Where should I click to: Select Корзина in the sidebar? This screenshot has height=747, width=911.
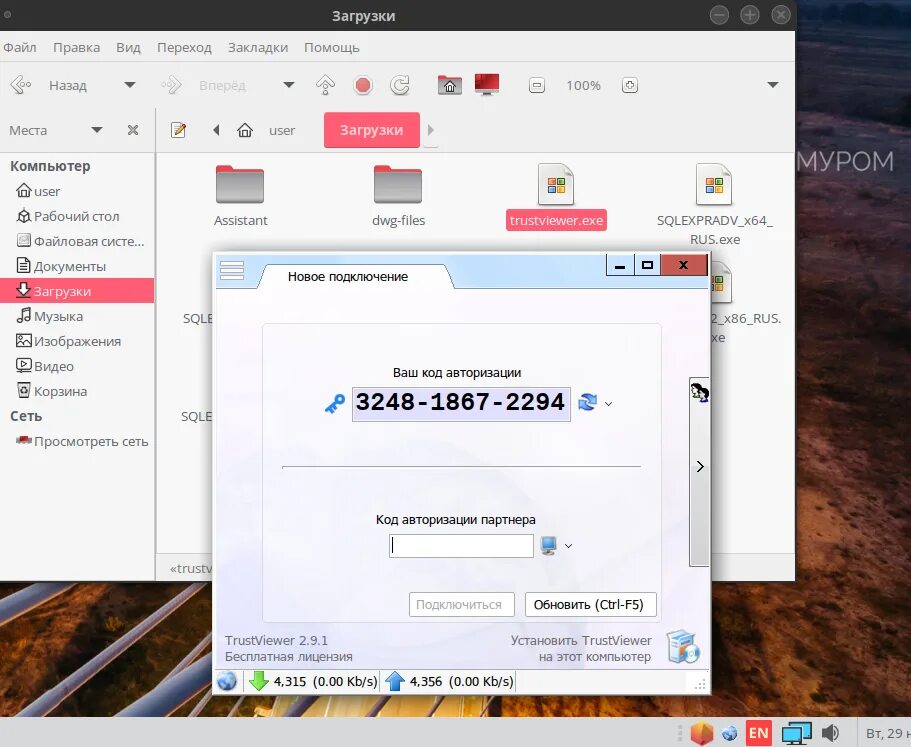[x=77, y=391]
